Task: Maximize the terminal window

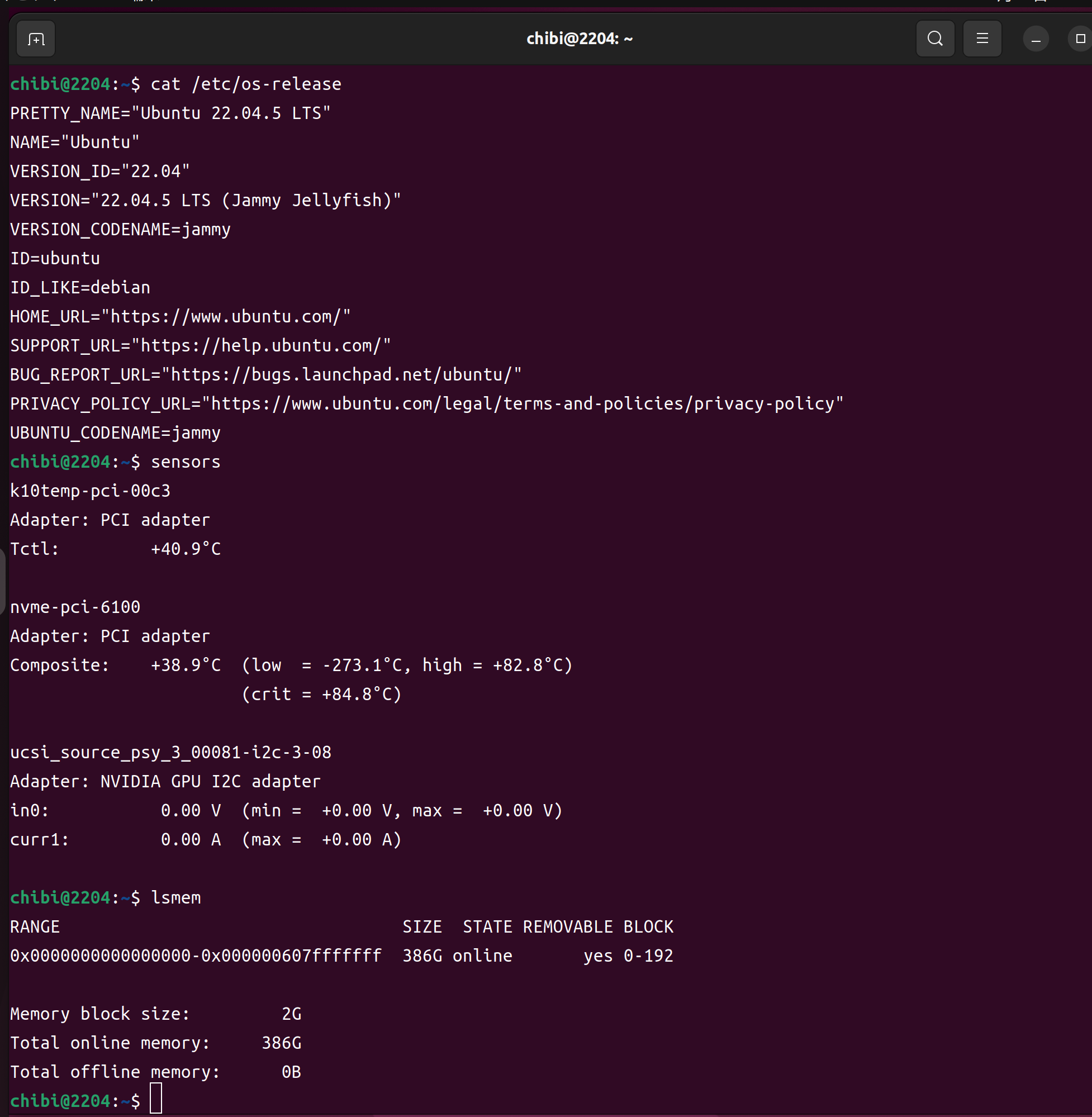Action: (x=1080, y=39)
